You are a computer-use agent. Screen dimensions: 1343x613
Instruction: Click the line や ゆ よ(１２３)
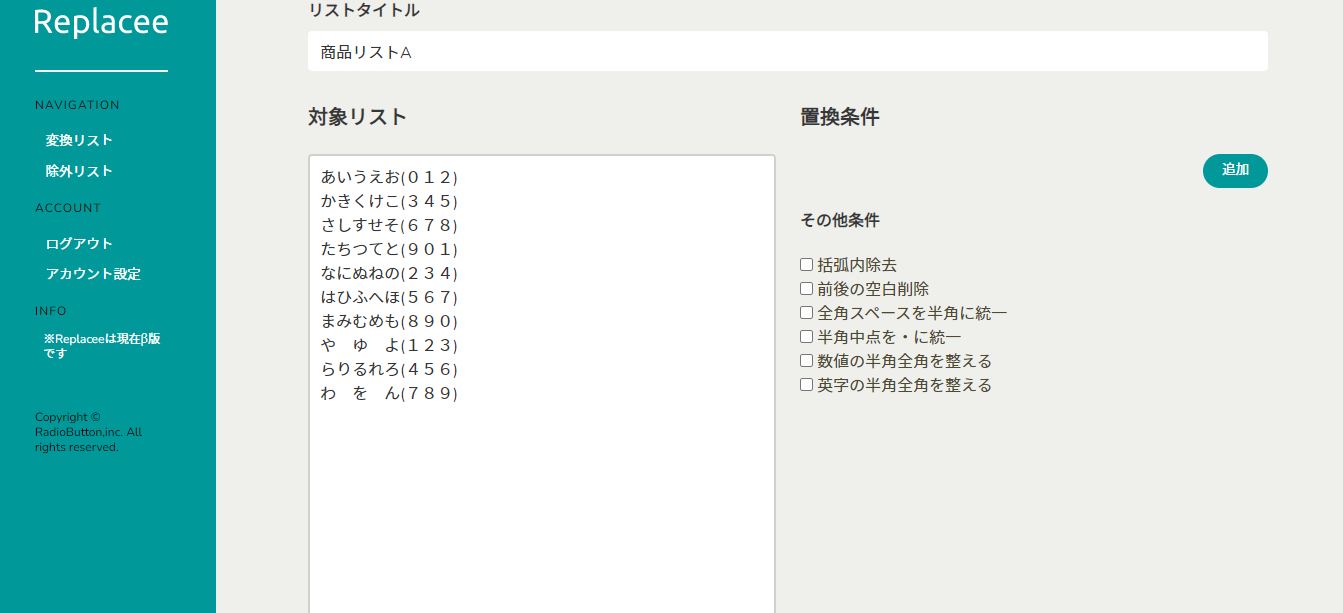point(389,346)
